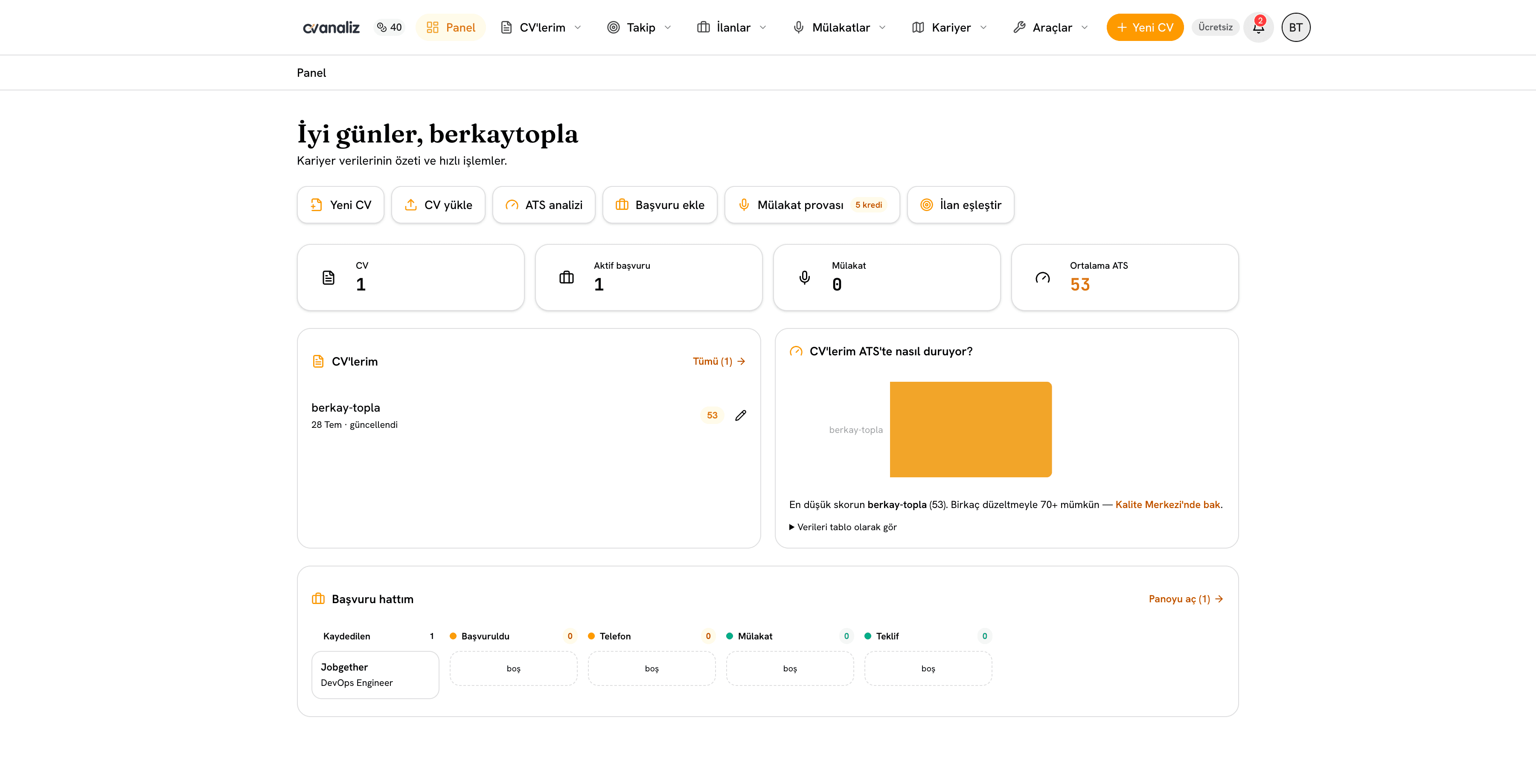Expand the İlanlar dropdown chevron
Screen dimensions: 1536x784
point(763,27)
